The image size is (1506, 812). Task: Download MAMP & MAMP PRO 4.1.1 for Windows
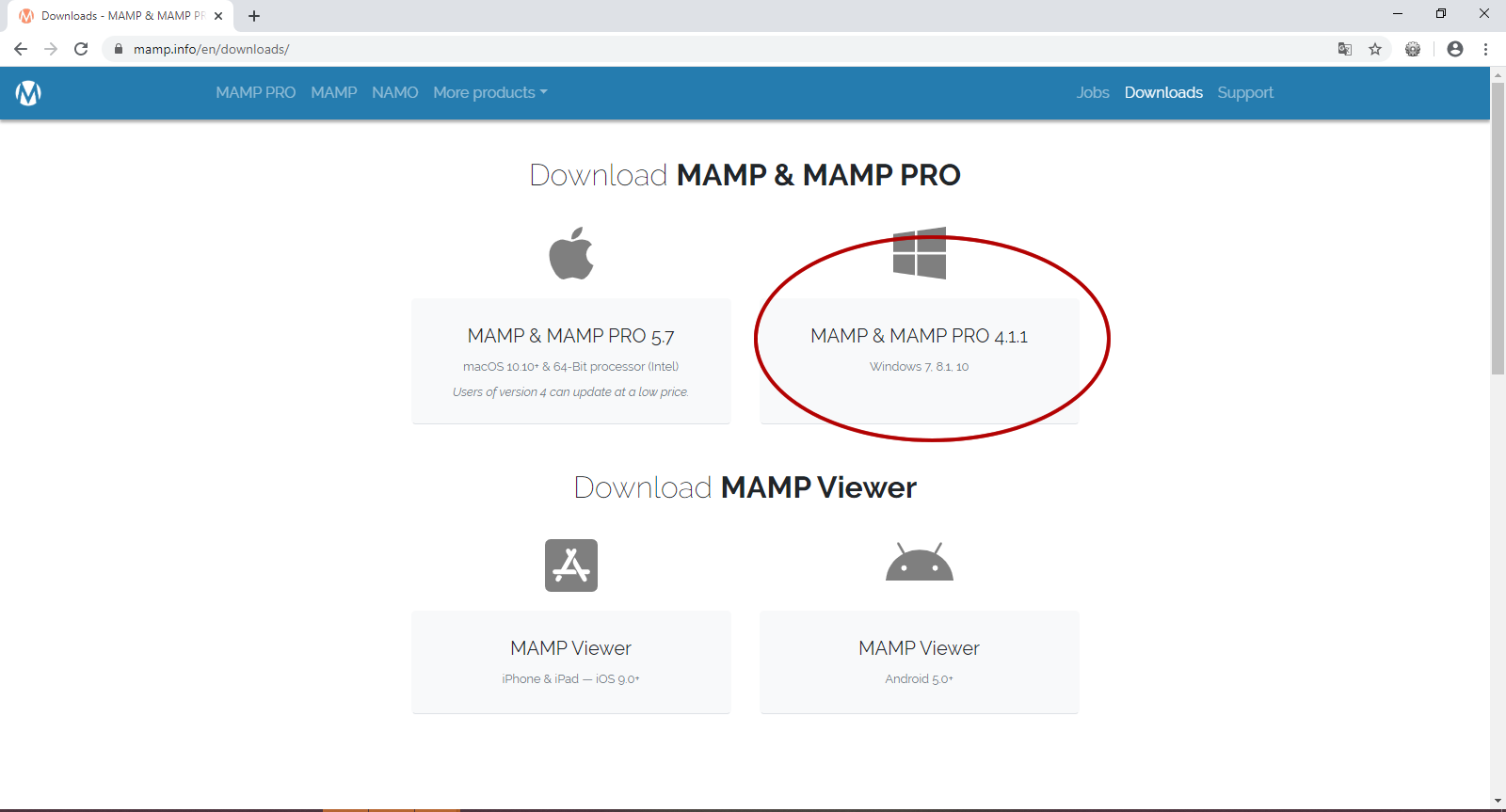pos(920,361)
